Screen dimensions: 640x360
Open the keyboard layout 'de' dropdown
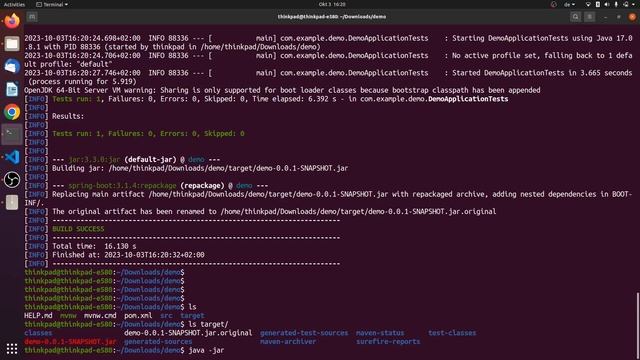point(569,4)
